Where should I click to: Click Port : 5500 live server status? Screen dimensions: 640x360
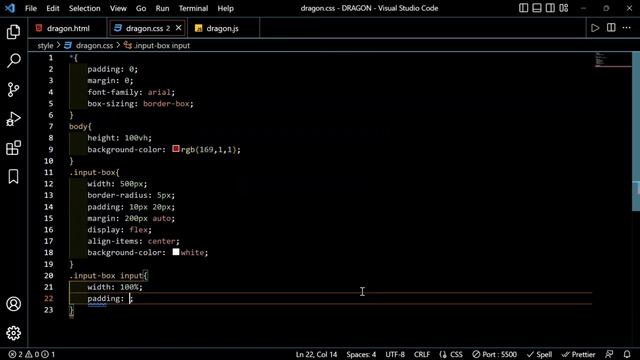[495, 354]
